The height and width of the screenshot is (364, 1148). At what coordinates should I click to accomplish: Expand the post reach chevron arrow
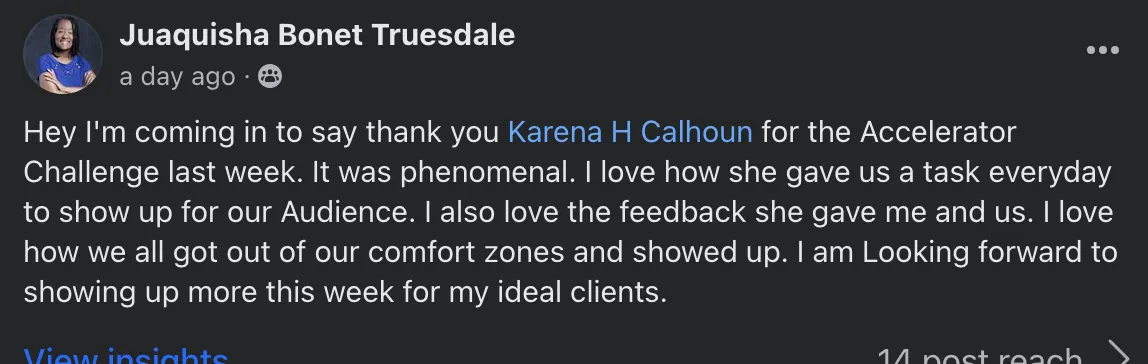pos(1118,353)
